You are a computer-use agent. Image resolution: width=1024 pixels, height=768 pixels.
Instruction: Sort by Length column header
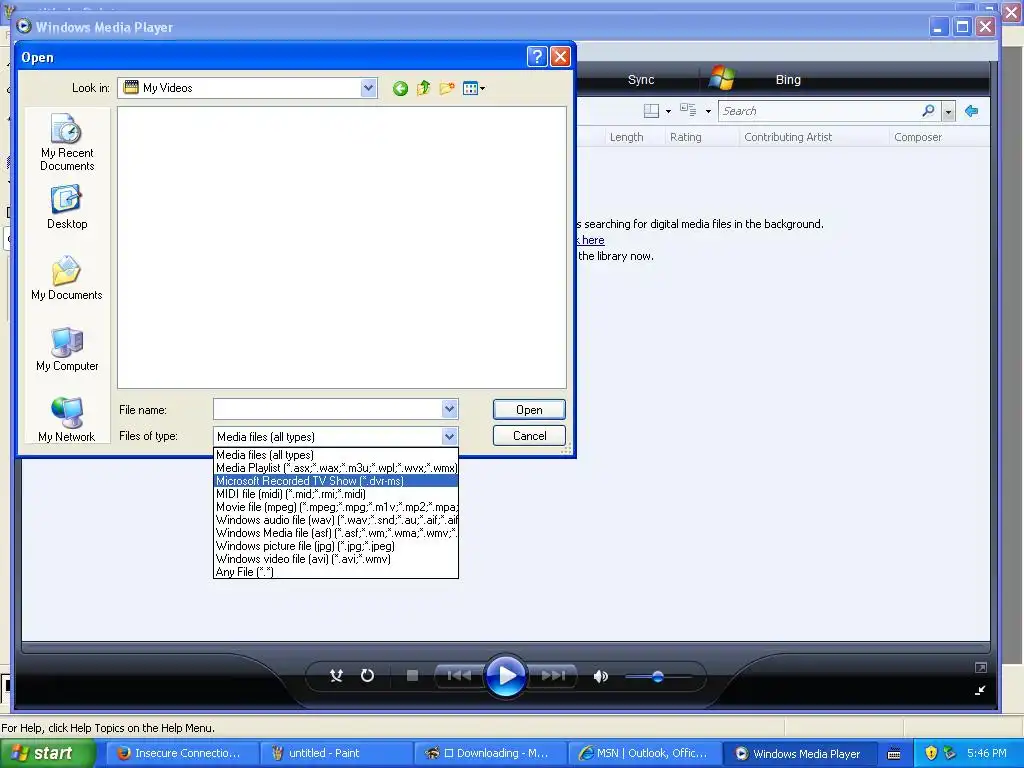pyautogui.click(x=626, y=137)
